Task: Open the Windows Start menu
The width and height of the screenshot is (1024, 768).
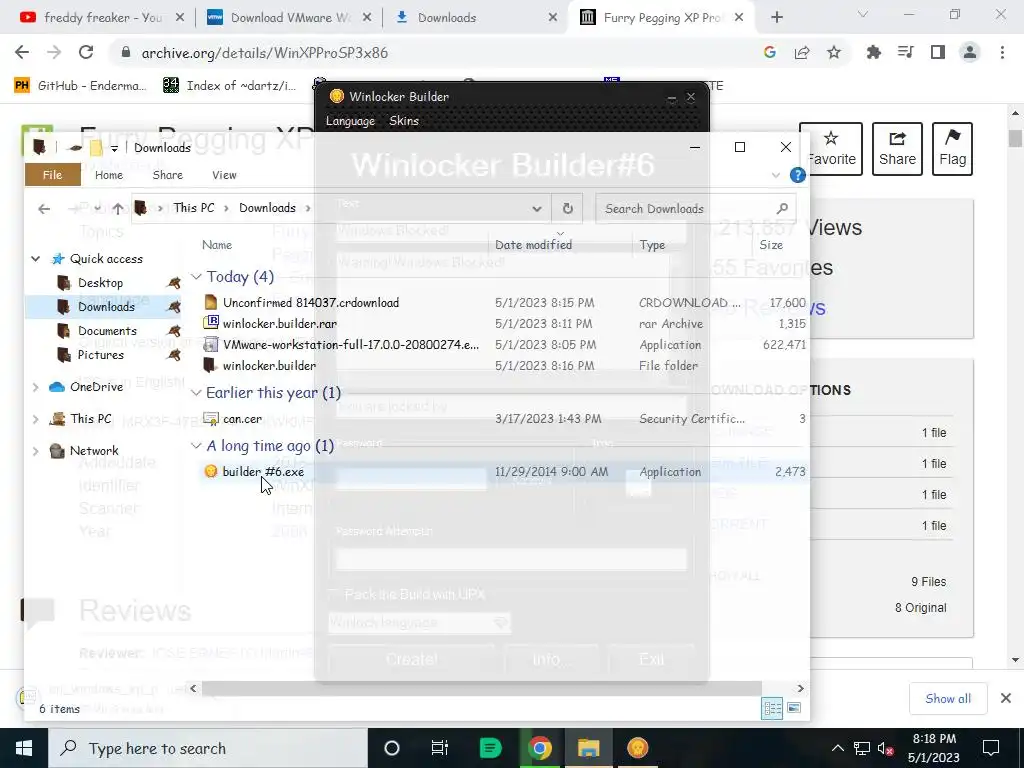Action: pos(24,748)
